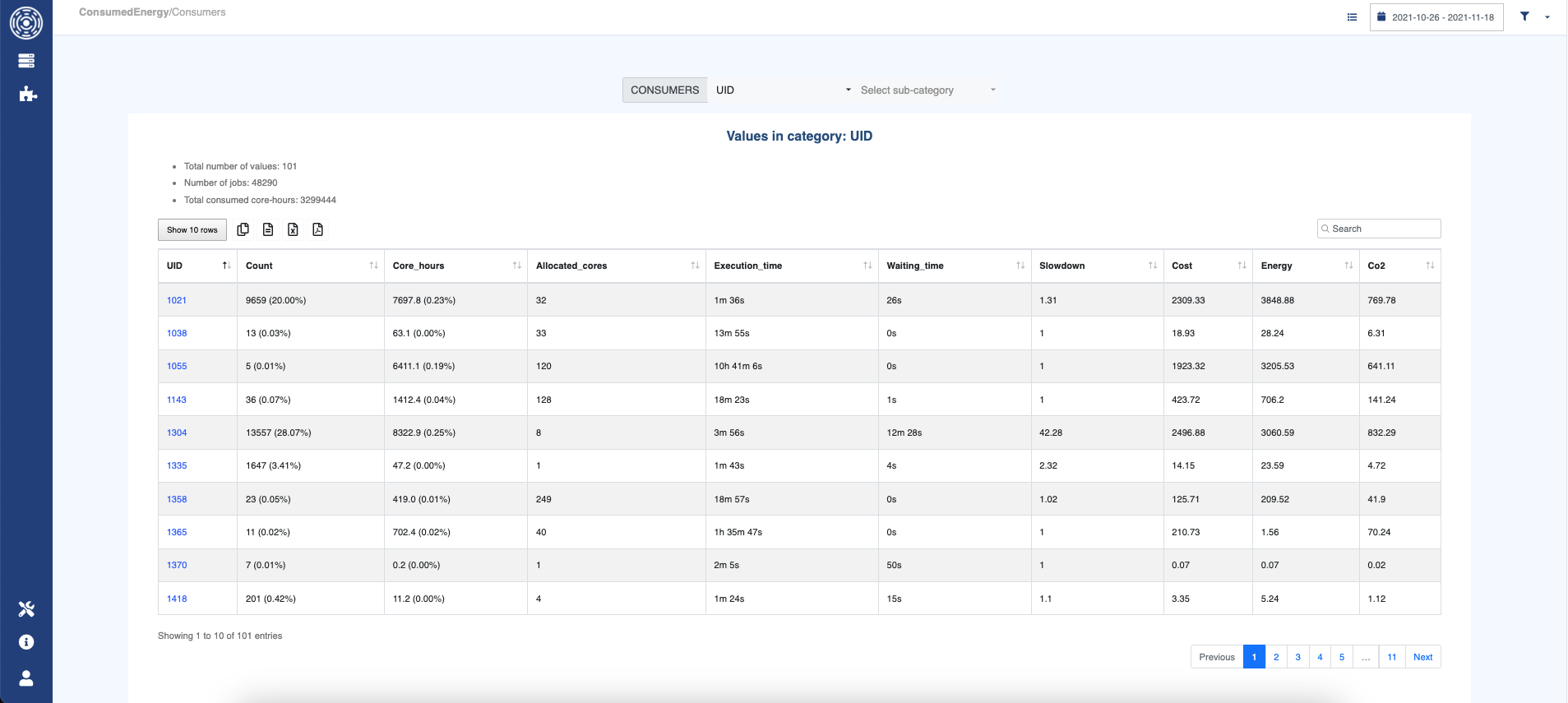The height and width of the screenshot is (703, 1568).
Task: Open the wrench and screwdriver tools icon
Action: point(26,609)
